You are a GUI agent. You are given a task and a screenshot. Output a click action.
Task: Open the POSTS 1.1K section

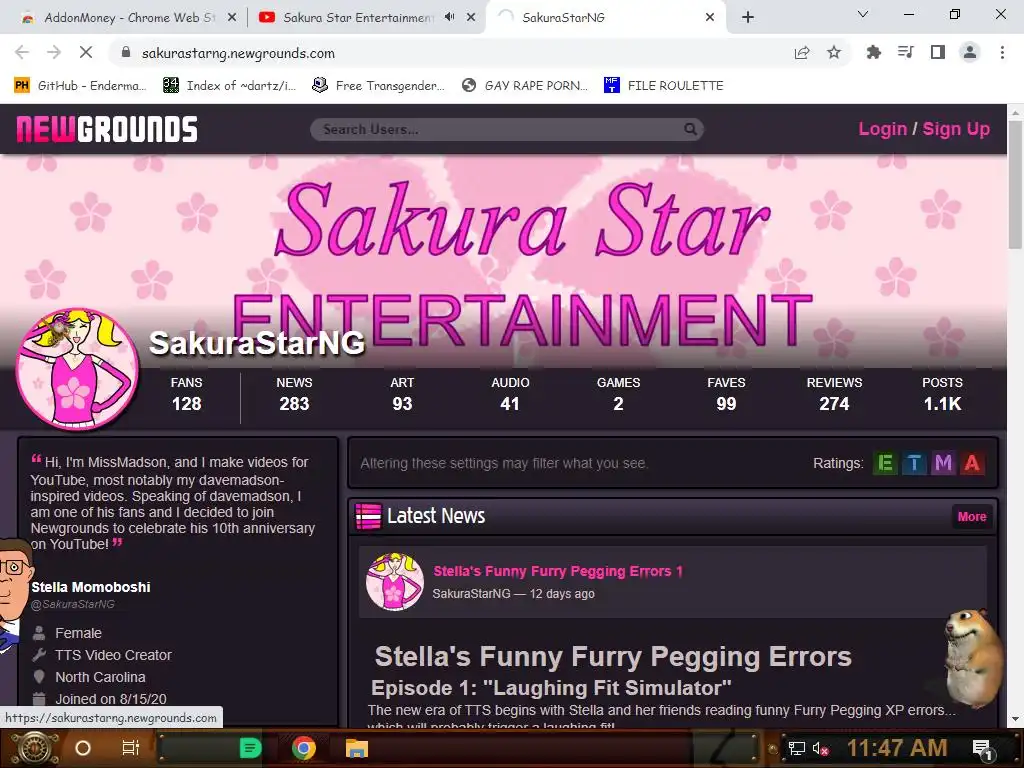[942, 394]
